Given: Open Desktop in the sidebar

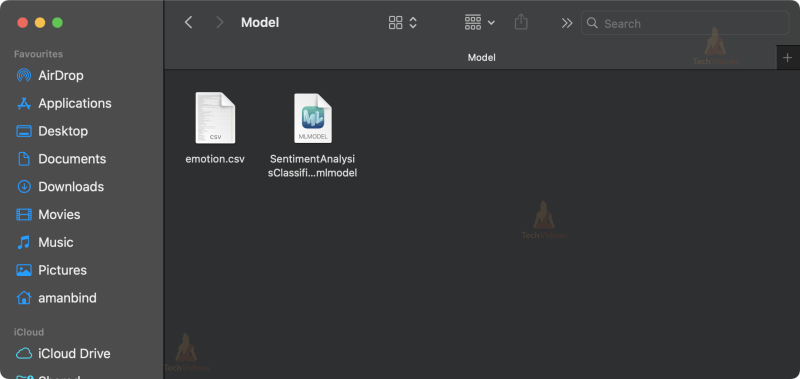Looking at the screenshot, I should [63, 131].
